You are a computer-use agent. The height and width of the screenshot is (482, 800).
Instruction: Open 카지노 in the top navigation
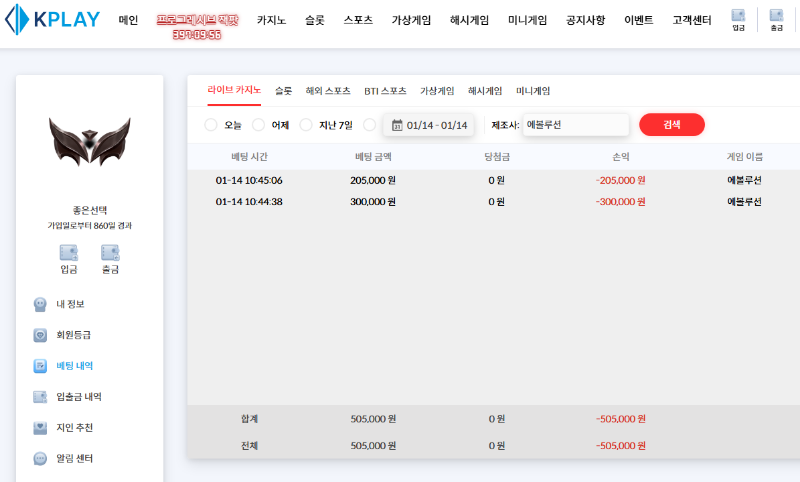[271, 20]
